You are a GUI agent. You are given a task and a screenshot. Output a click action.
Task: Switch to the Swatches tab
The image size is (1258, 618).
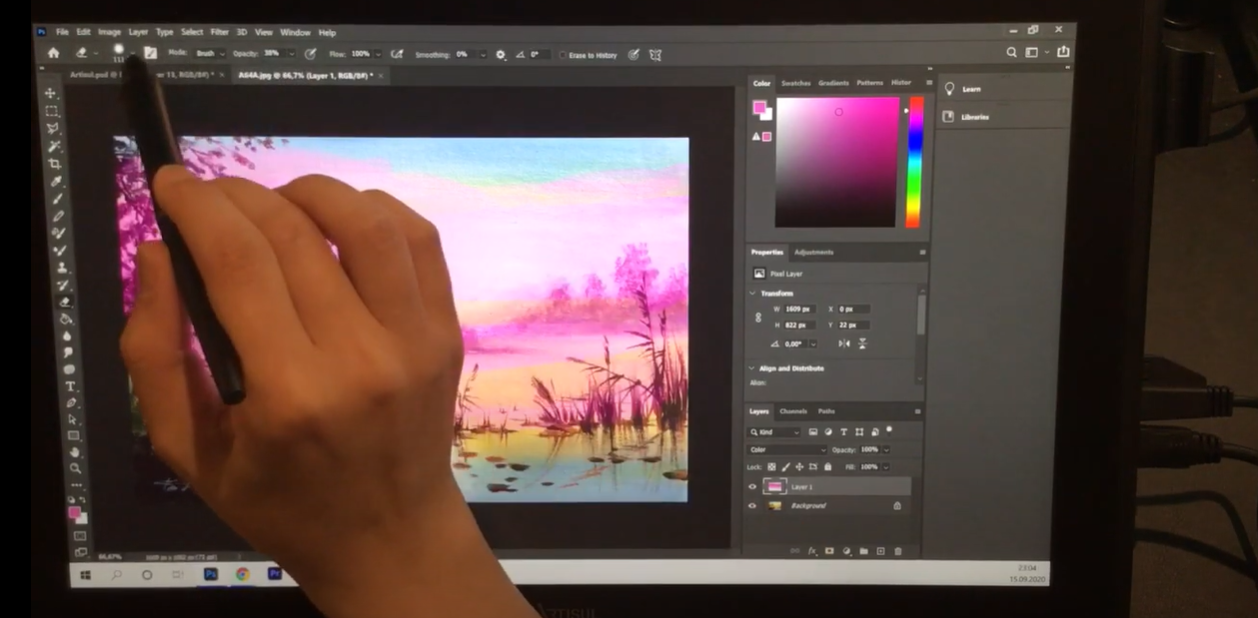[796, 83]
